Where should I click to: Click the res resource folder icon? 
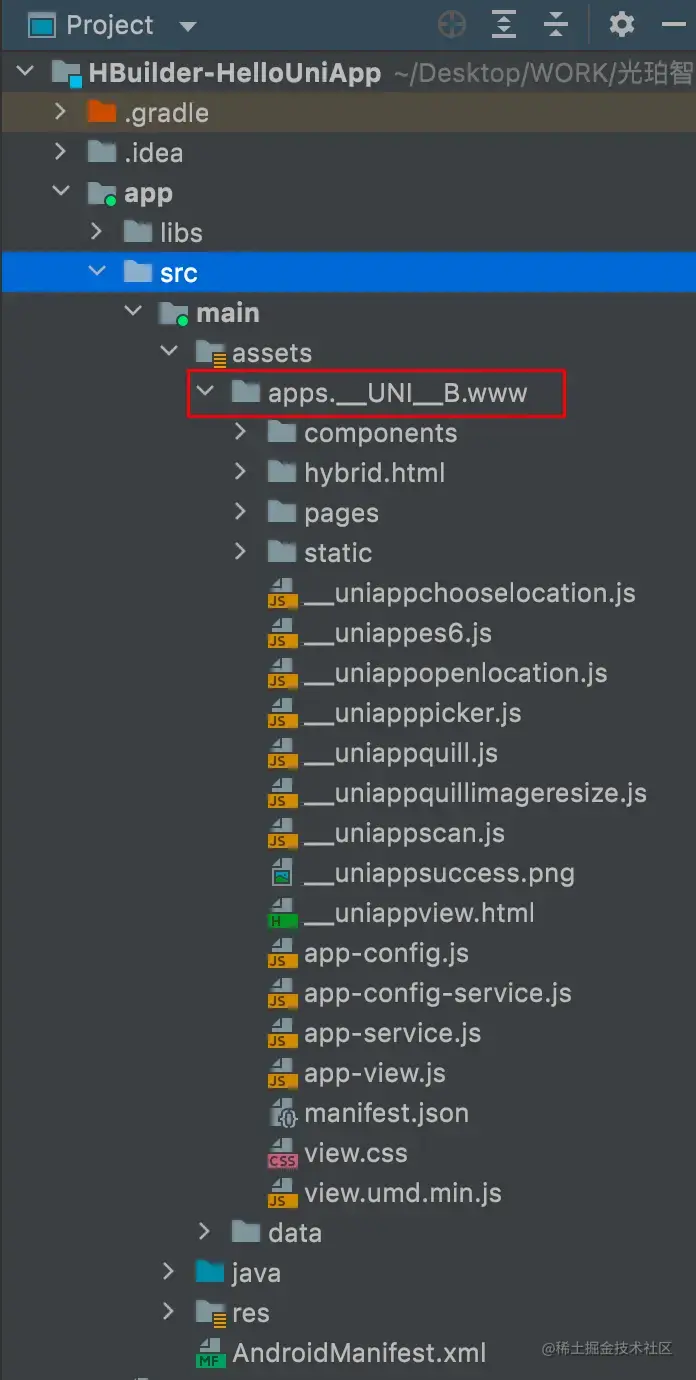pyautogui.click(x=211, y=1313)
